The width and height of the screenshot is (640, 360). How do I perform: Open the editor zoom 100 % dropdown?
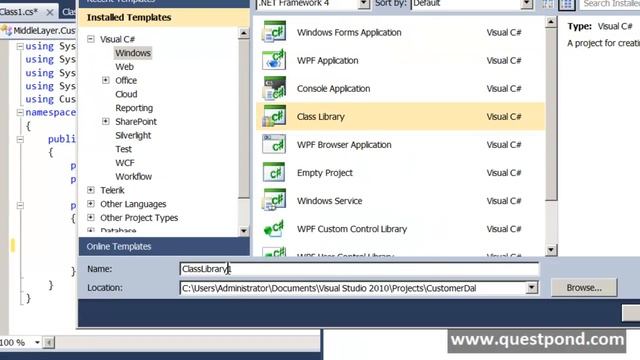click(37, 342)
